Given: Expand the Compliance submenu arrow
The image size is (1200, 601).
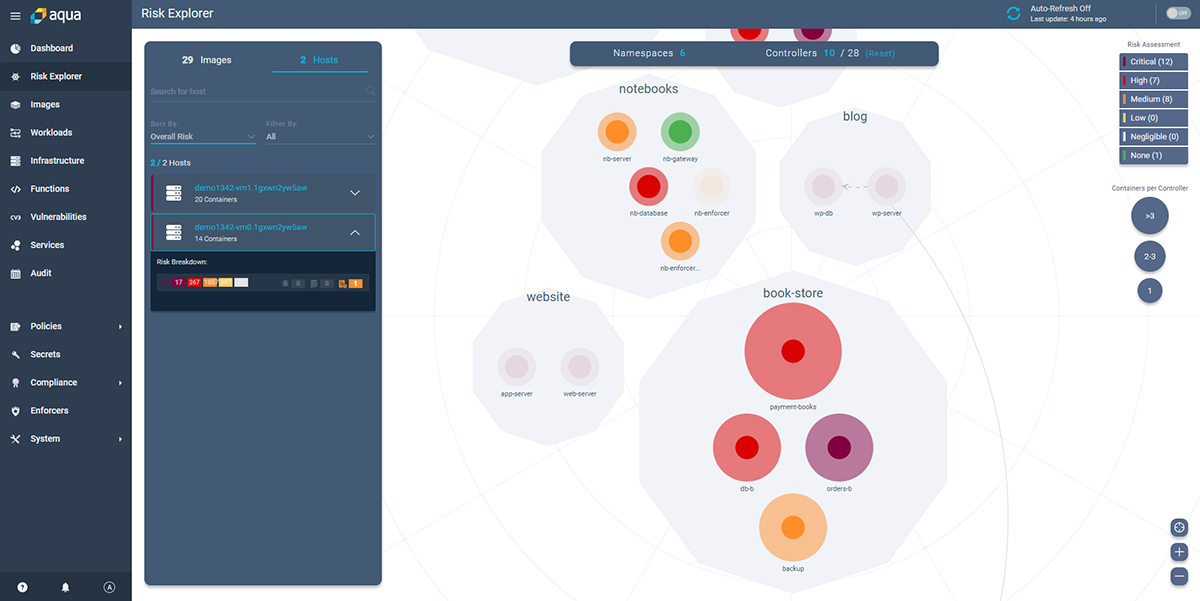Looking at the screenshot, I should click(x=120, y=383).
